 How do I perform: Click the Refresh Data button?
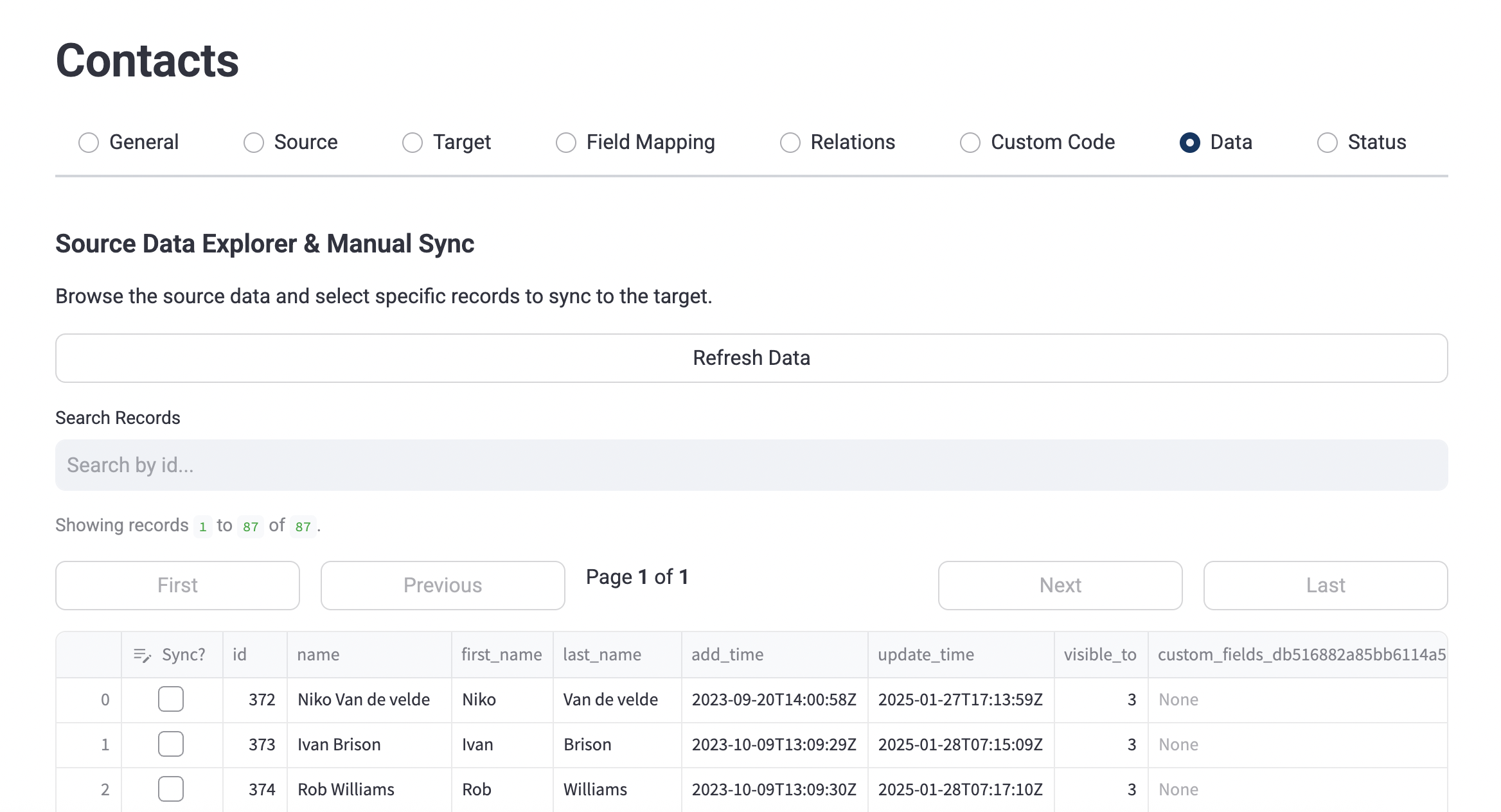[x=751, y=358]
